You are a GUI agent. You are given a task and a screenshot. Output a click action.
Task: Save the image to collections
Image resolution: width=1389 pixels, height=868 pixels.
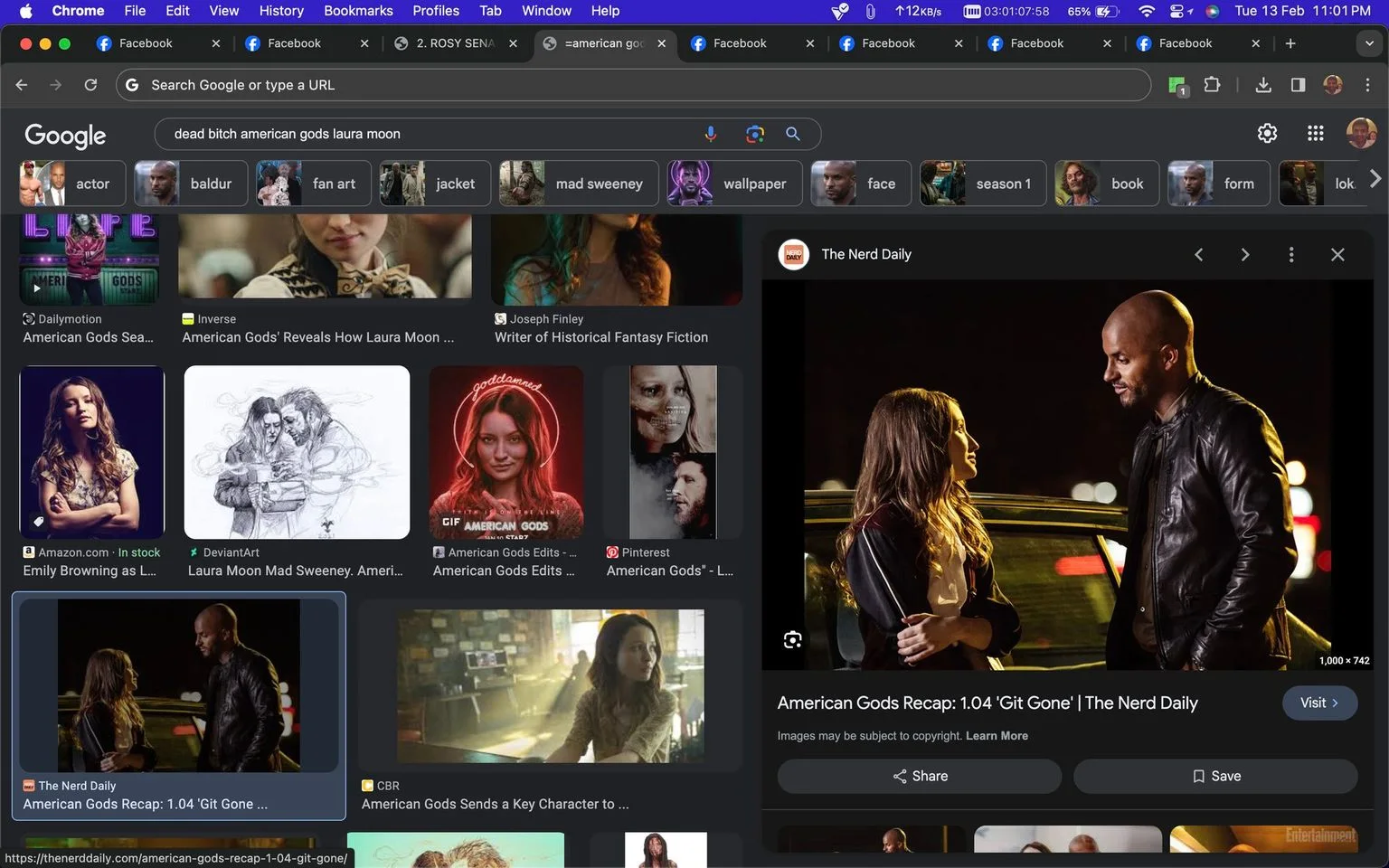coord(1215,777)
